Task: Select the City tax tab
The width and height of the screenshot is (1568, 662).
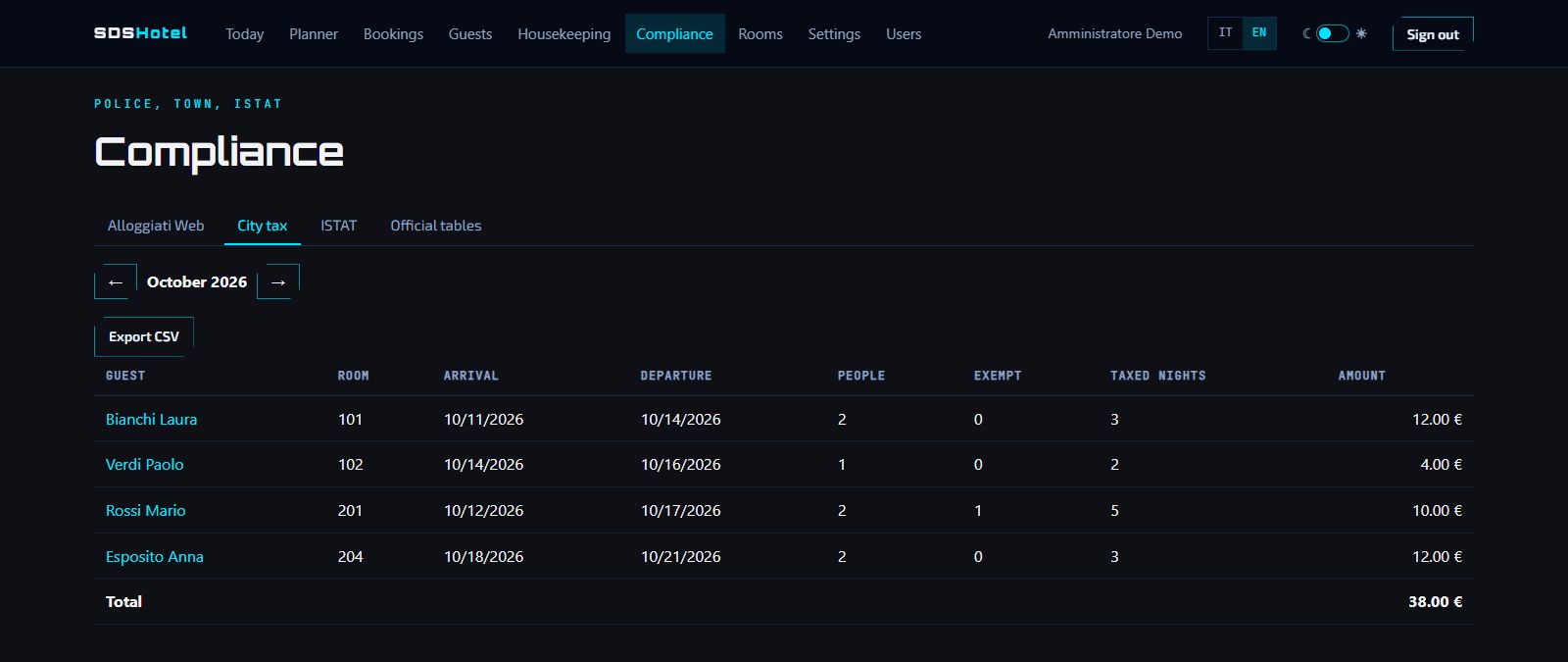Action: 263,226
